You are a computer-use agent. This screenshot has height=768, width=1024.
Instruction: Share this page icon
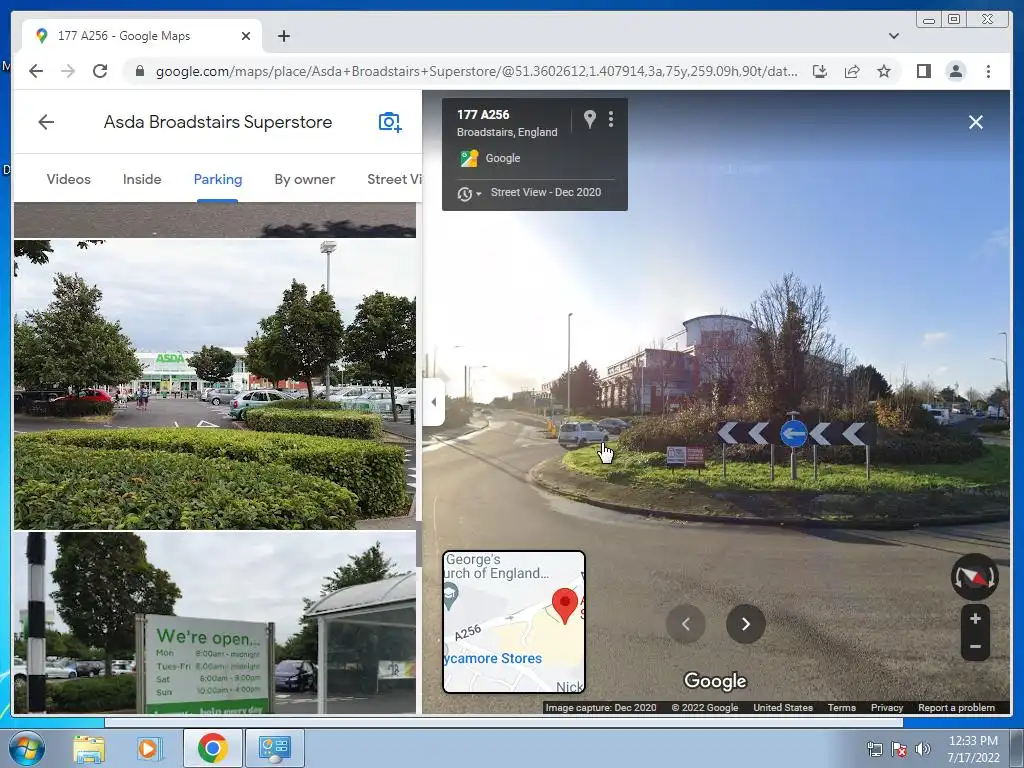pos(852,71)
